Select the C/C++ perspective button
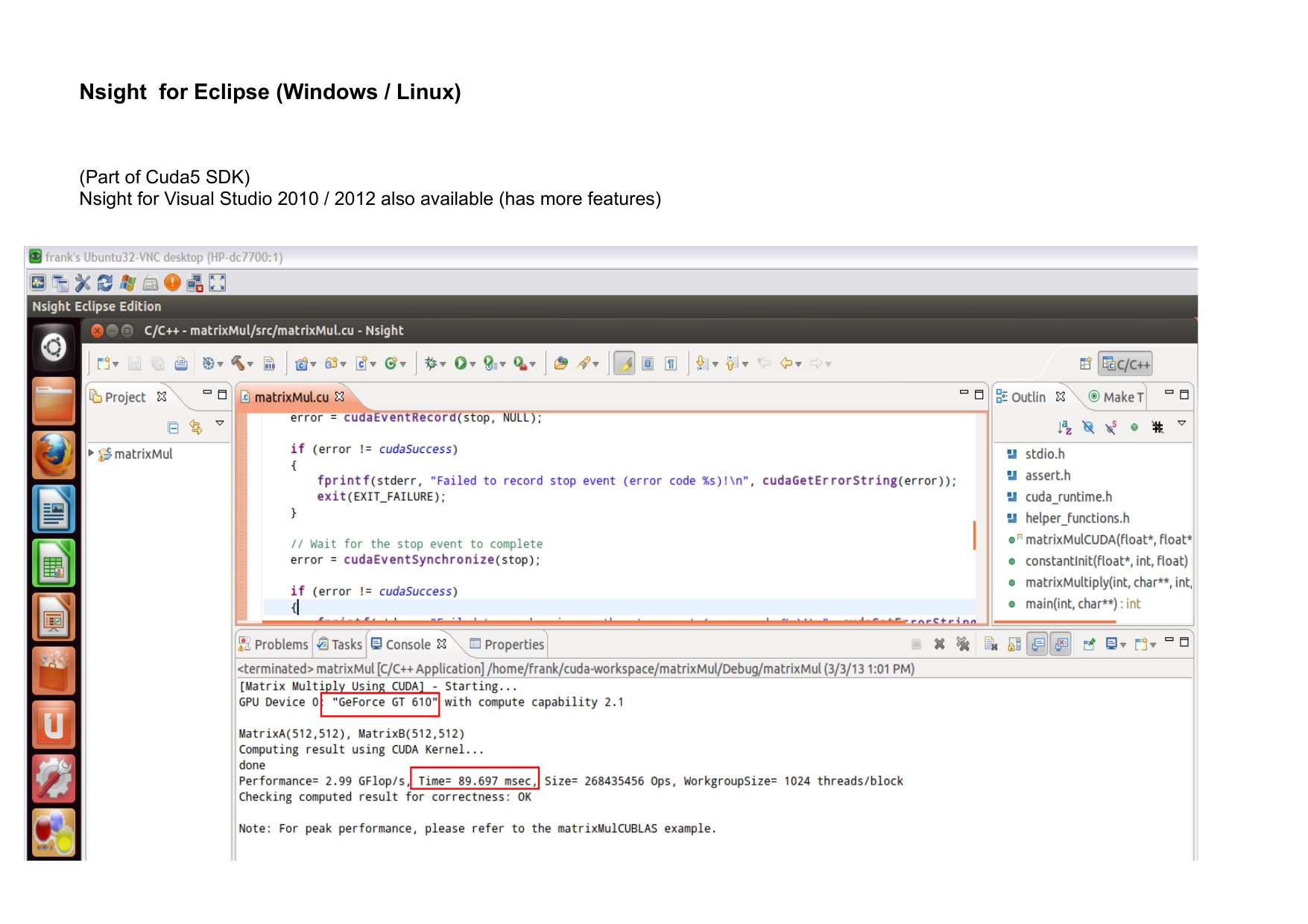This screenshot has width=1308, height=924. (x=1126, y=364)
